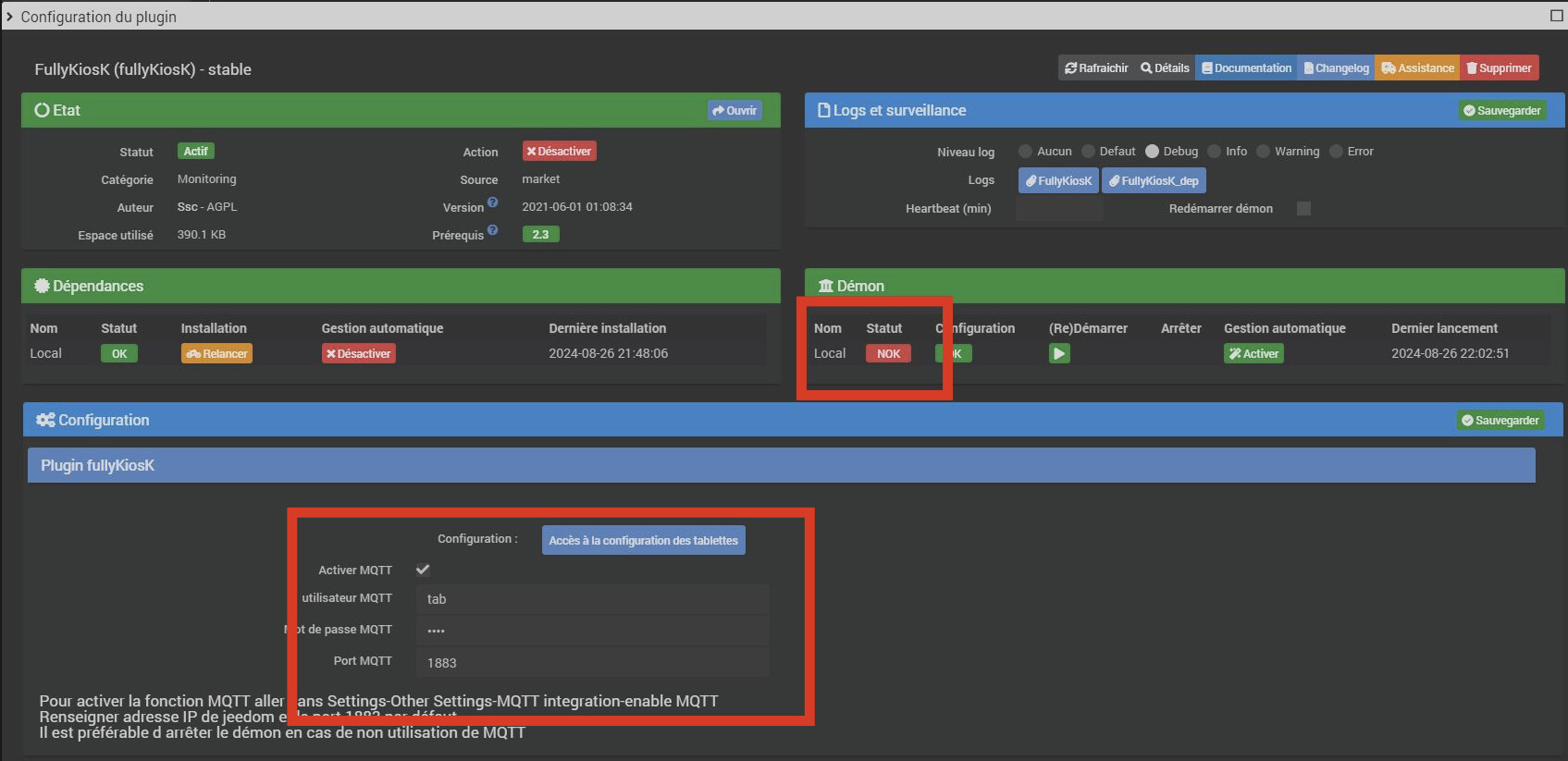Image resolution: width=1568 pixels, height=761 pixels.
Task: Click Dernier lancement date 2024-08-26 22:02:51
Action: [1451, 353]
